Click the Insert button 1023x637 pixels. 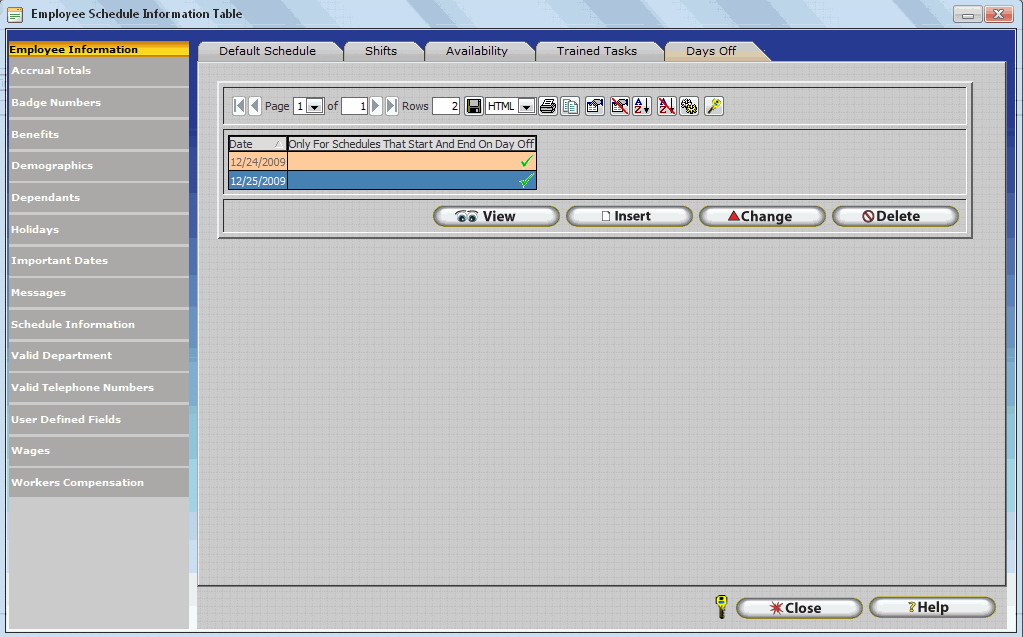click(629, 216)
